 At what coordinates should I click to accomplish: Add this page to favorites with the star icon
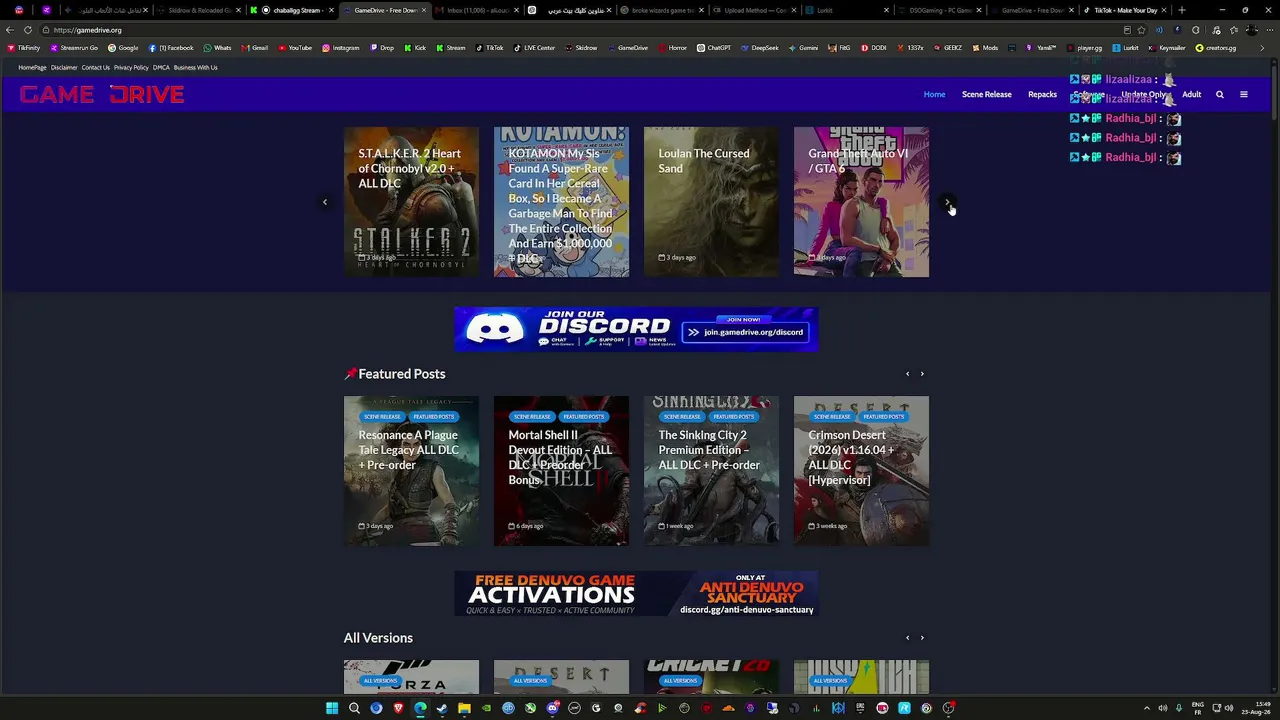1141,30
